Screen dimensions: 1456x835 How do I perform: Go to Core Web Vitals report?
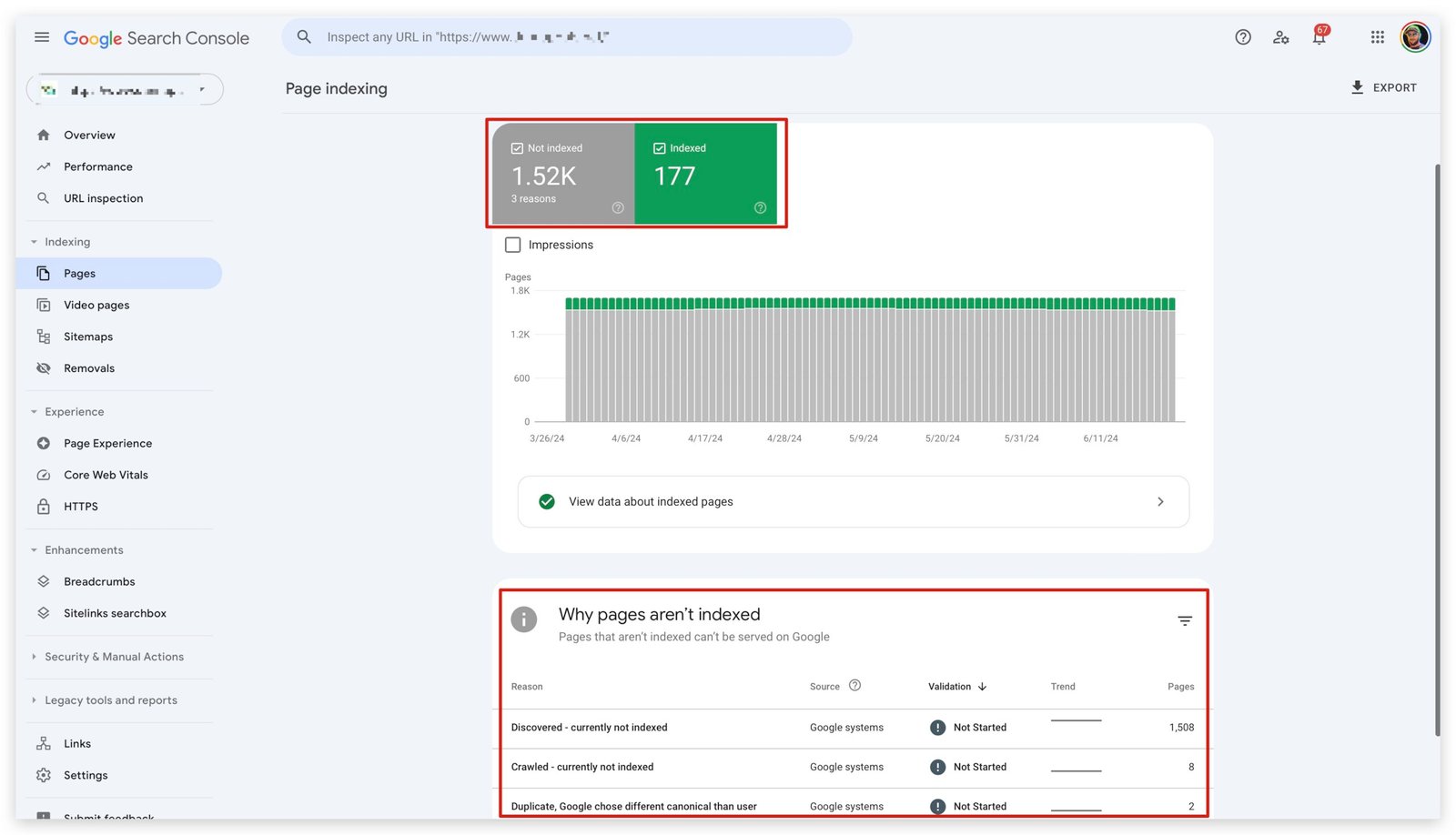click(x=106, y=475)
